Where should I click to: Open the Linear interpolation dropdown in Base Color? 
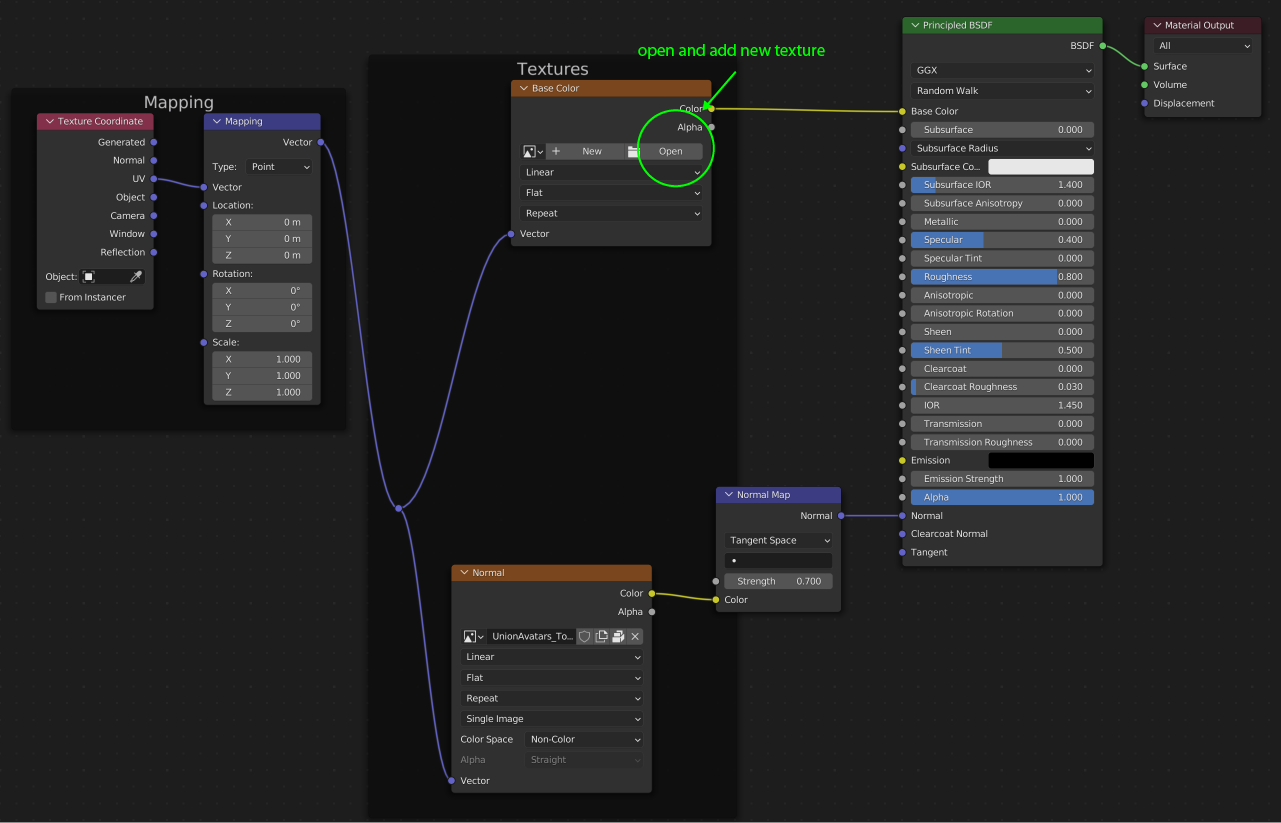tap(611, 172)
